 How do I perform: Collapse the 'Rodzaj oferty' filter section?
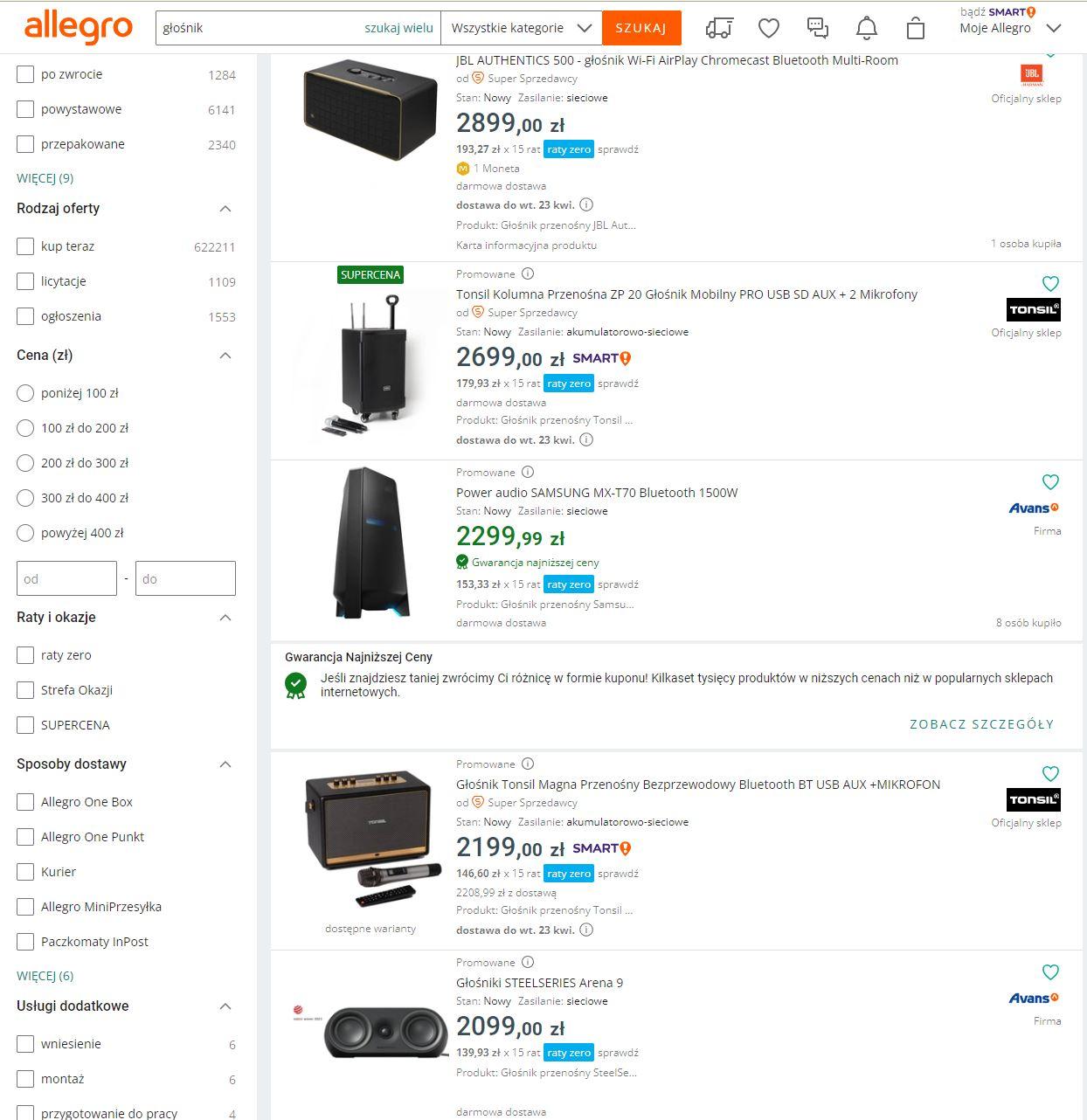(225, 209)
